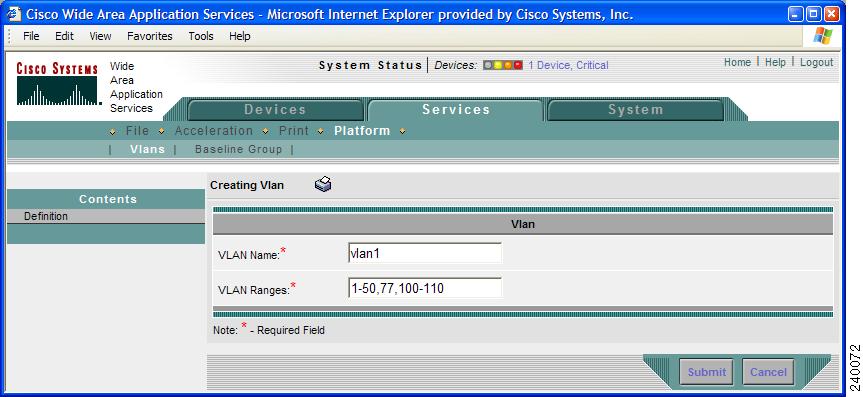The width and height of the screenshot is (863, 397).
Task: Open the File menu
Action: coord(31,36)
